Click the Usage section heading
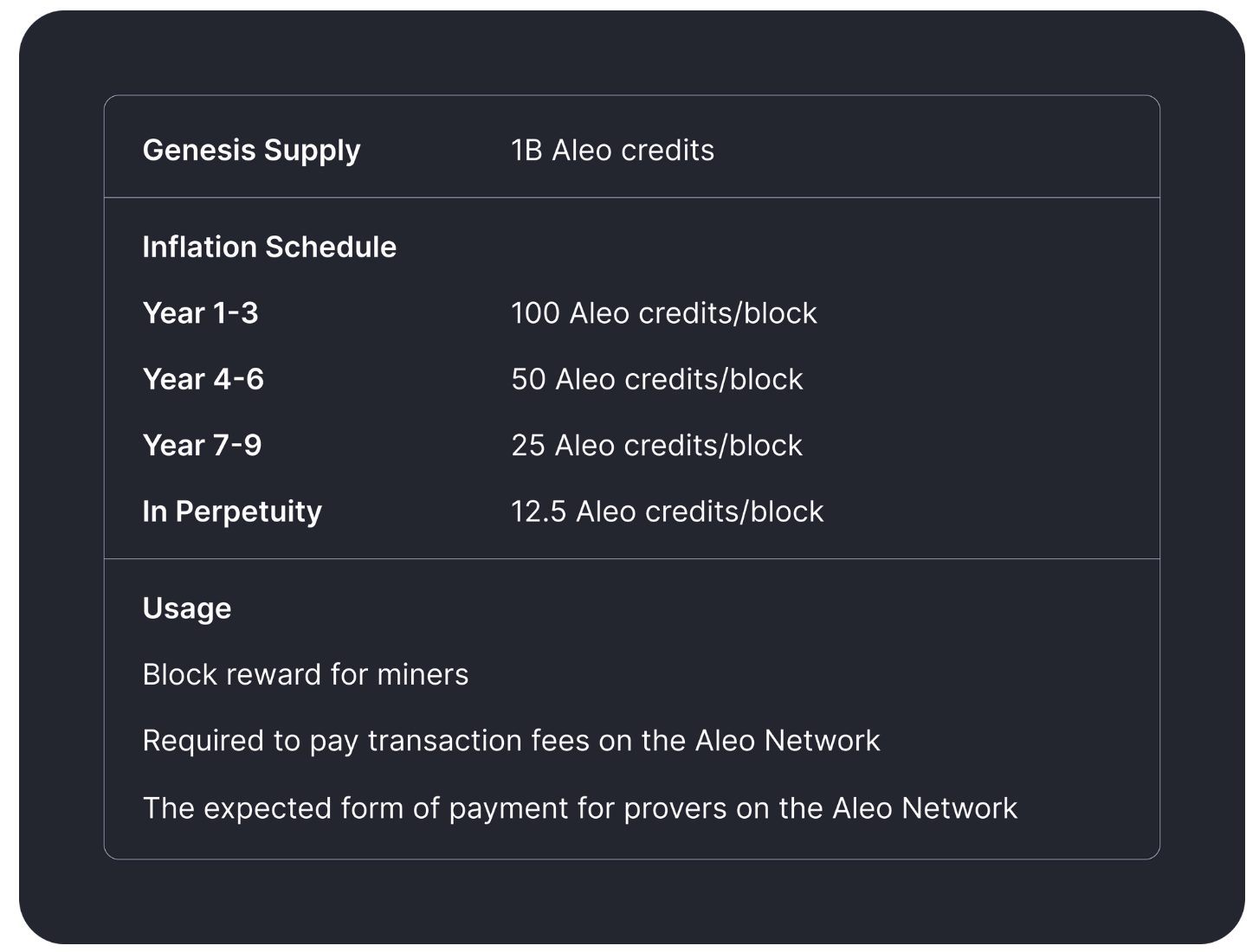 pos(187,608)
